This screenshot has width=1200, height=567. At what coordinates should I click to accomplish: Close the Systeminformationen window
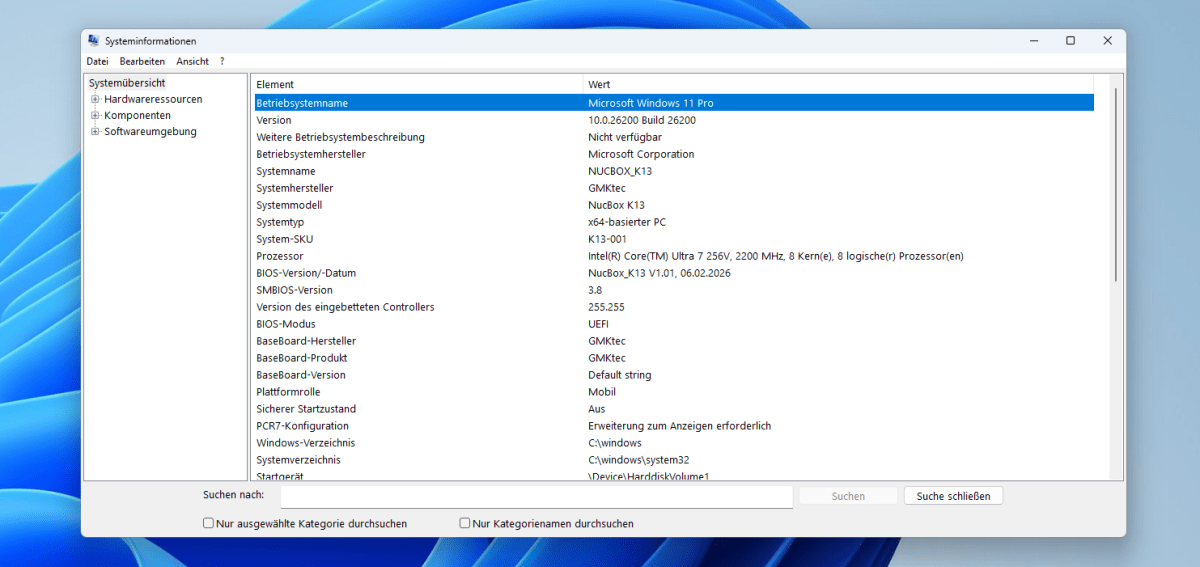(x=1107, y=41)
